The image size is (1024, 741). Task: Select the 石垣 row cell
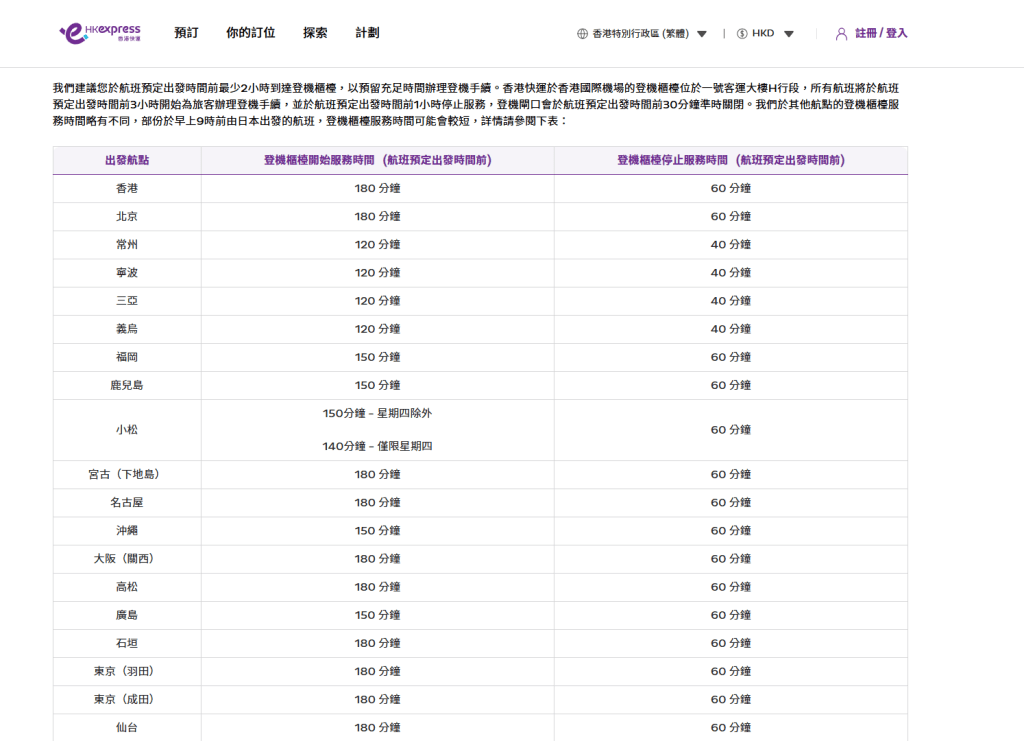click(x=127, y=642)
